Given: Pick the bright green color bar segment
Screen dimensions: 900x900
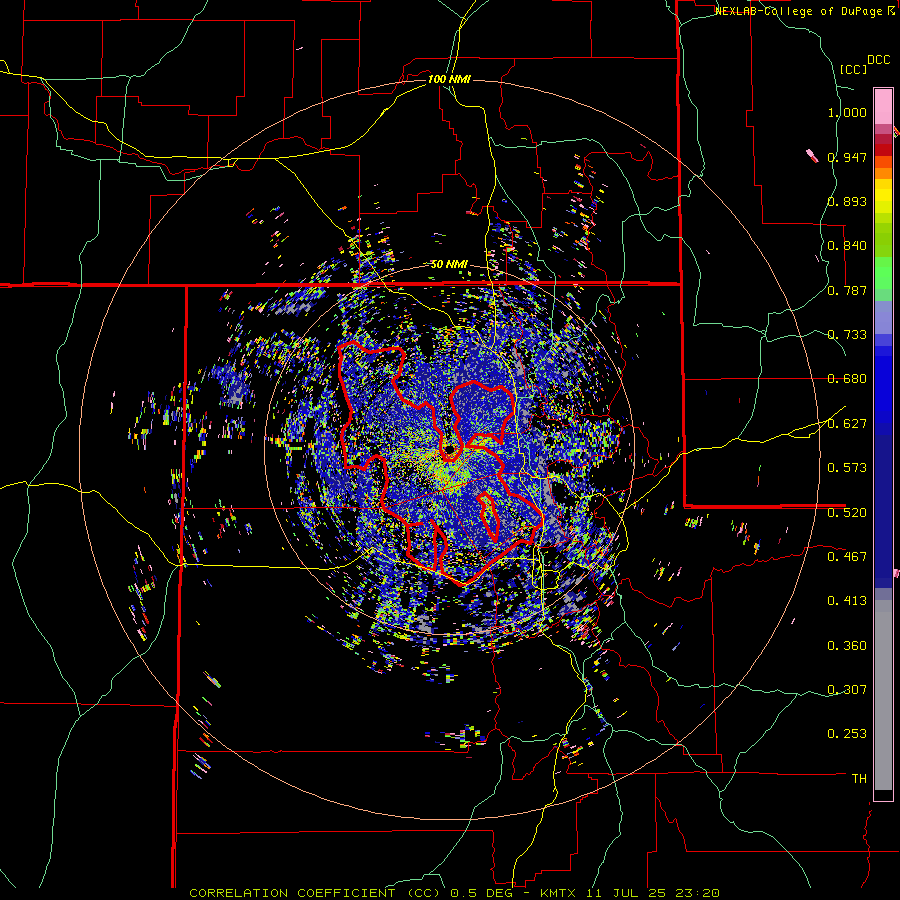Looking at the screenshot, I should point(883,273).
